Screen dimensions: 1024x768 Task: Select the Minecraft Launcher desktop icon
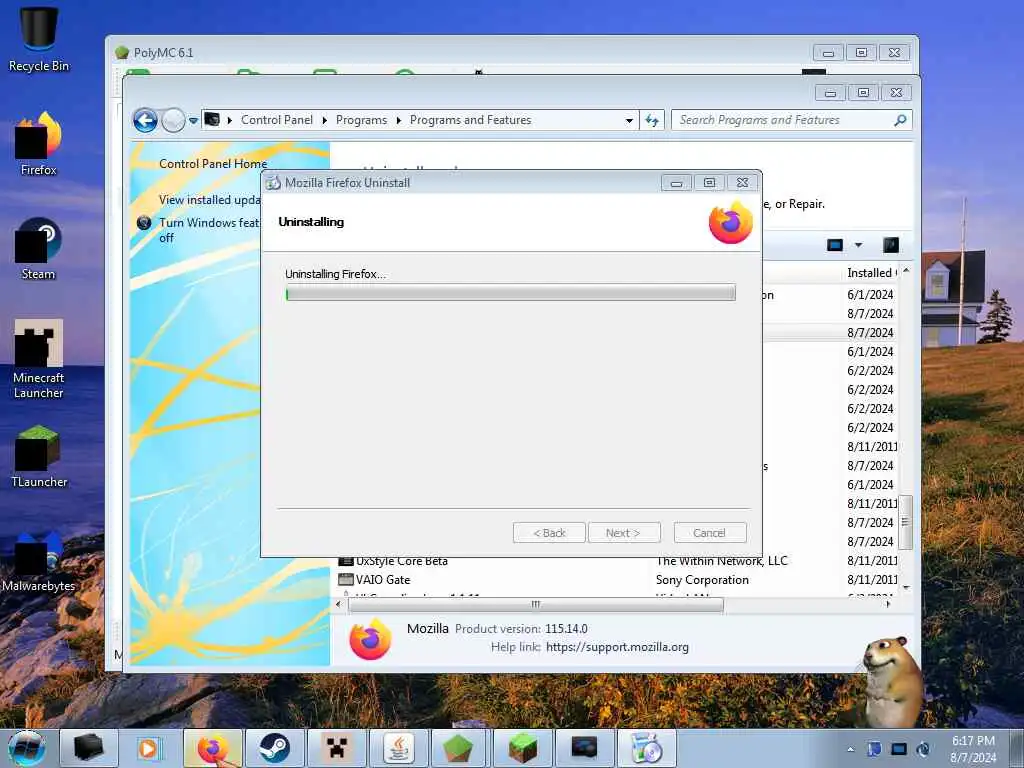pos(39,359)
